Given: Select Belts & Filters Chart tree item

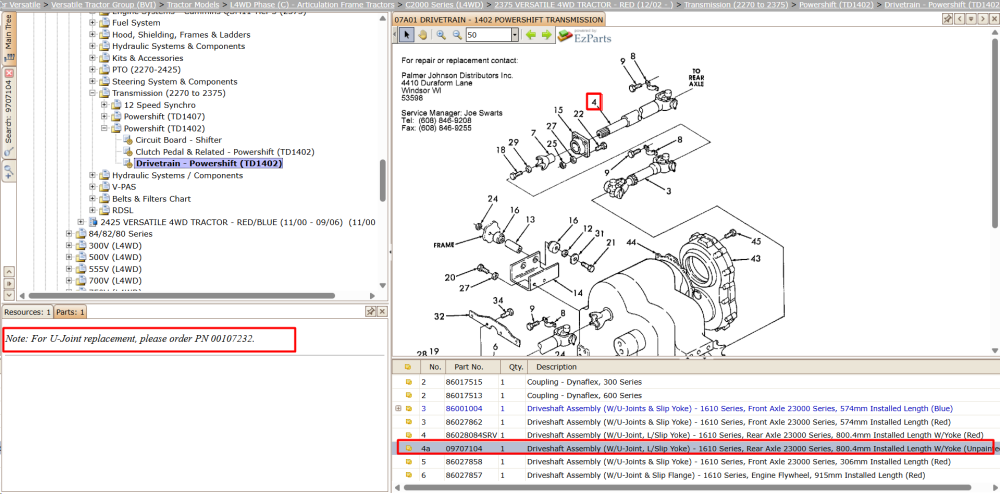Looking at the screenshot, I should click(151, 199).
